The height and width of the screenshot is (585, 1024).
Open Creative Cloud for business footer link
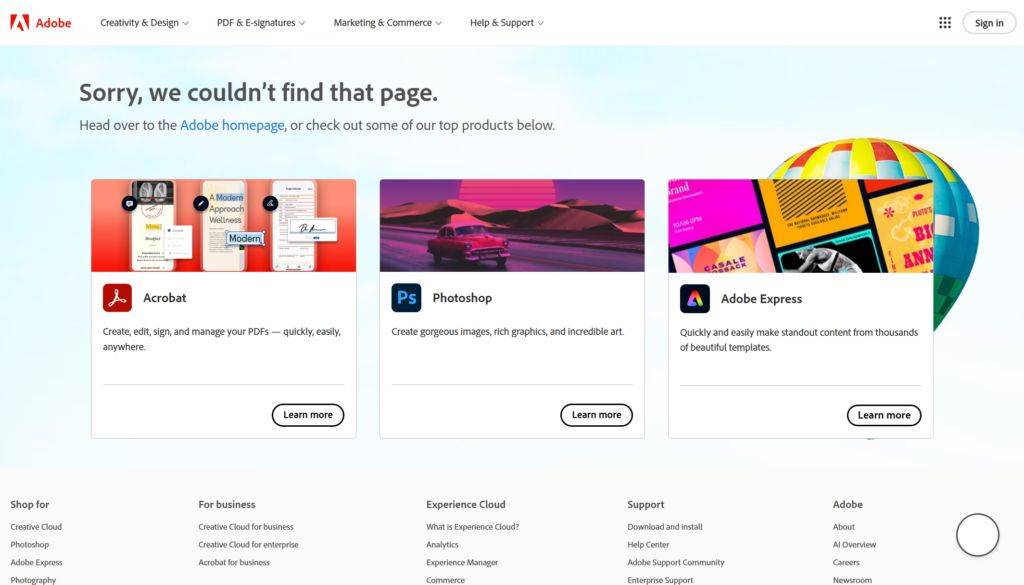tap(246, 527)
